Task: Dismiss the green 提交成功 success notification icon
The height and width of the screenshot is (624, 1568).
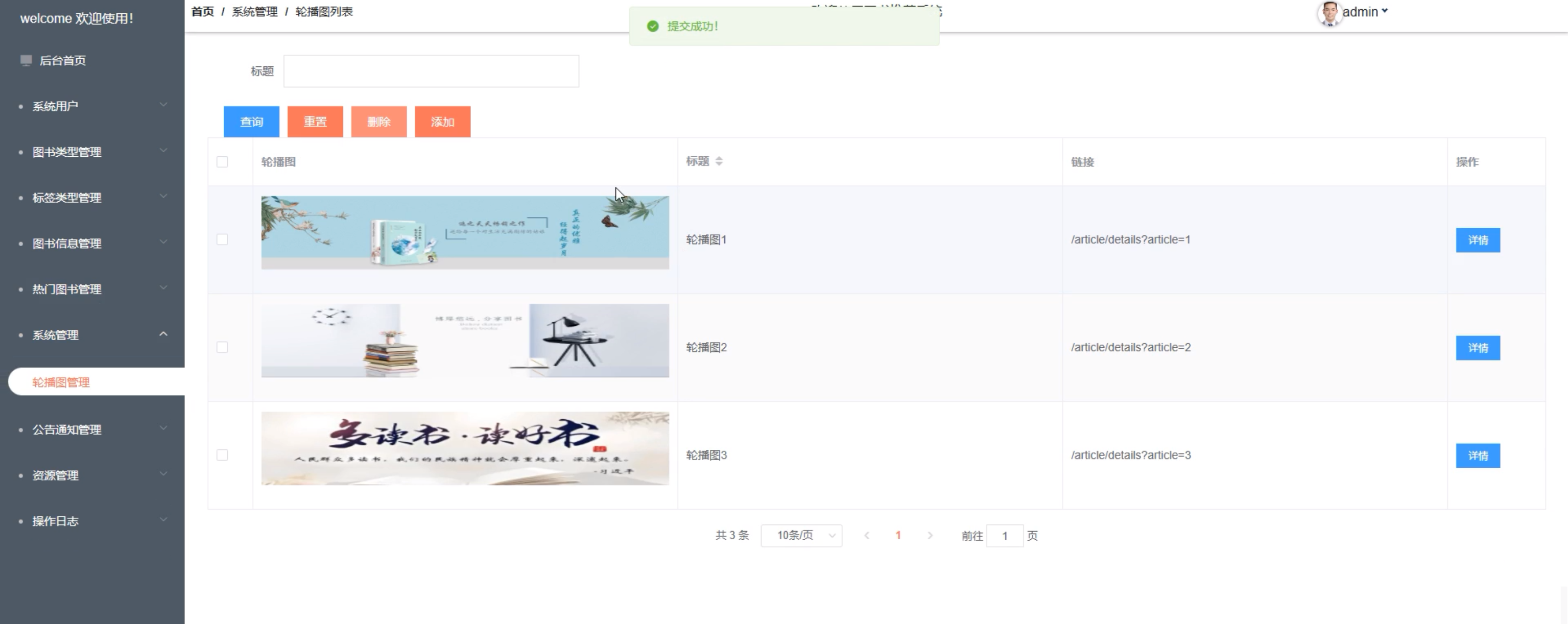Action: tap(653, 26)
